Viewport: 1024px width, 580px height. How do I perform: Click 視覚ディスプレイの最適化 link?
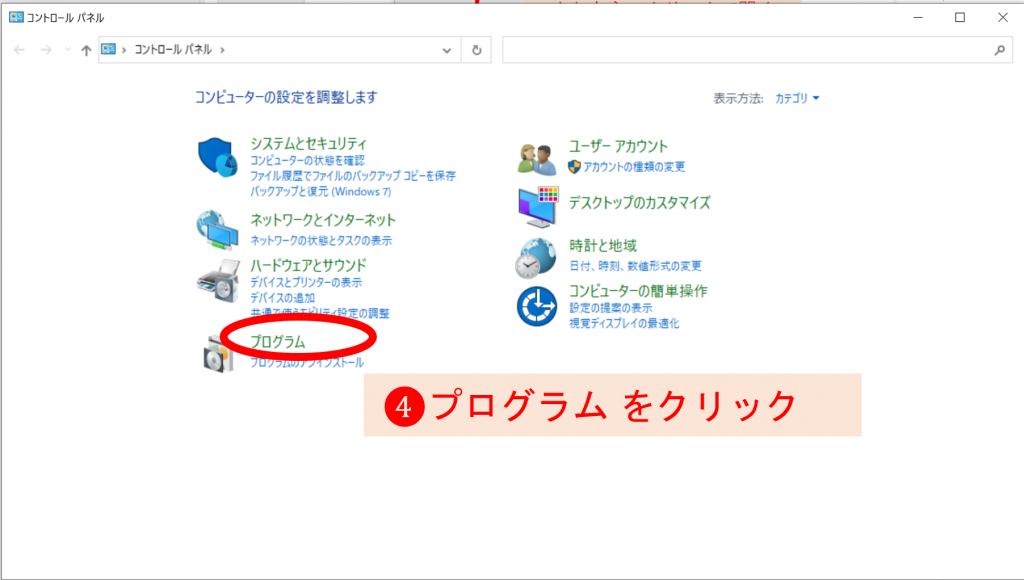point(624,323)
